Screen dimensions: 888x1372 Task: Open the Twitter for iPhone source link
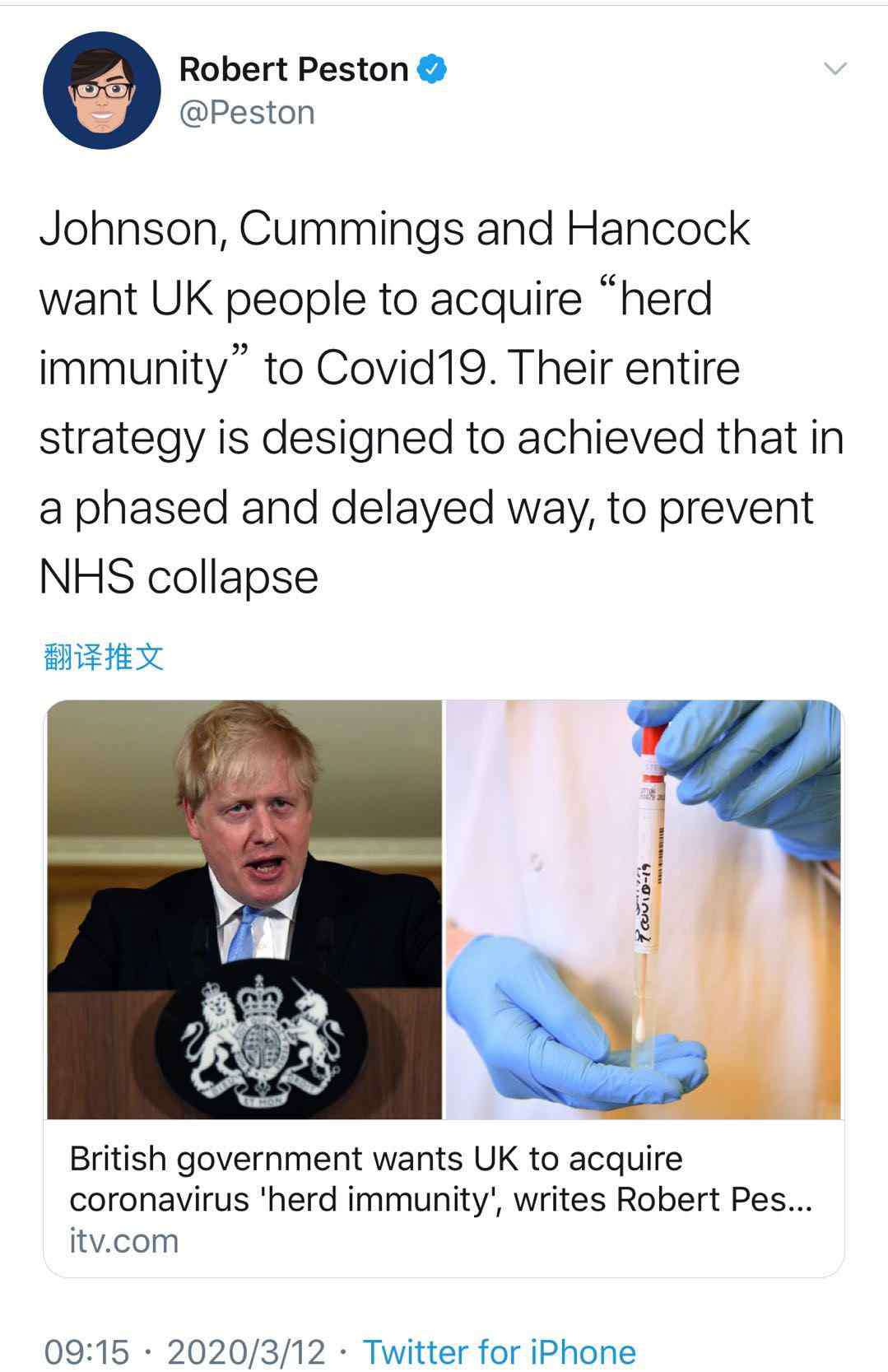coord(500,1351)
